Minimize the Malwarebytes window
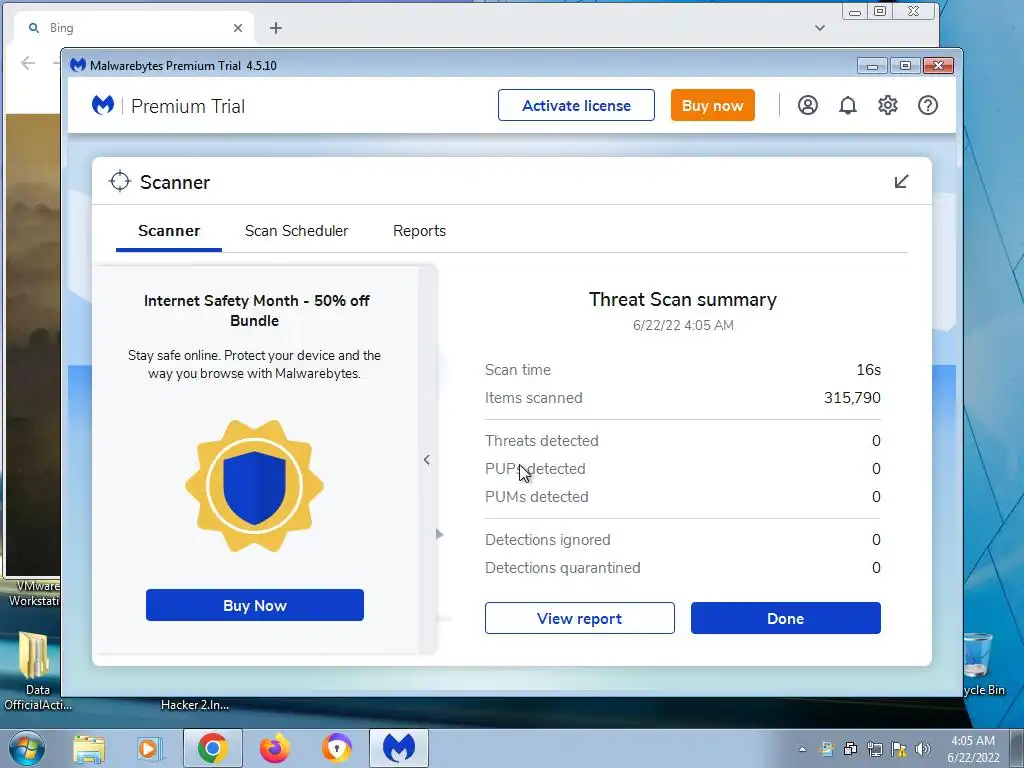The image size is (1024, 768). click(x=872, y=65)
